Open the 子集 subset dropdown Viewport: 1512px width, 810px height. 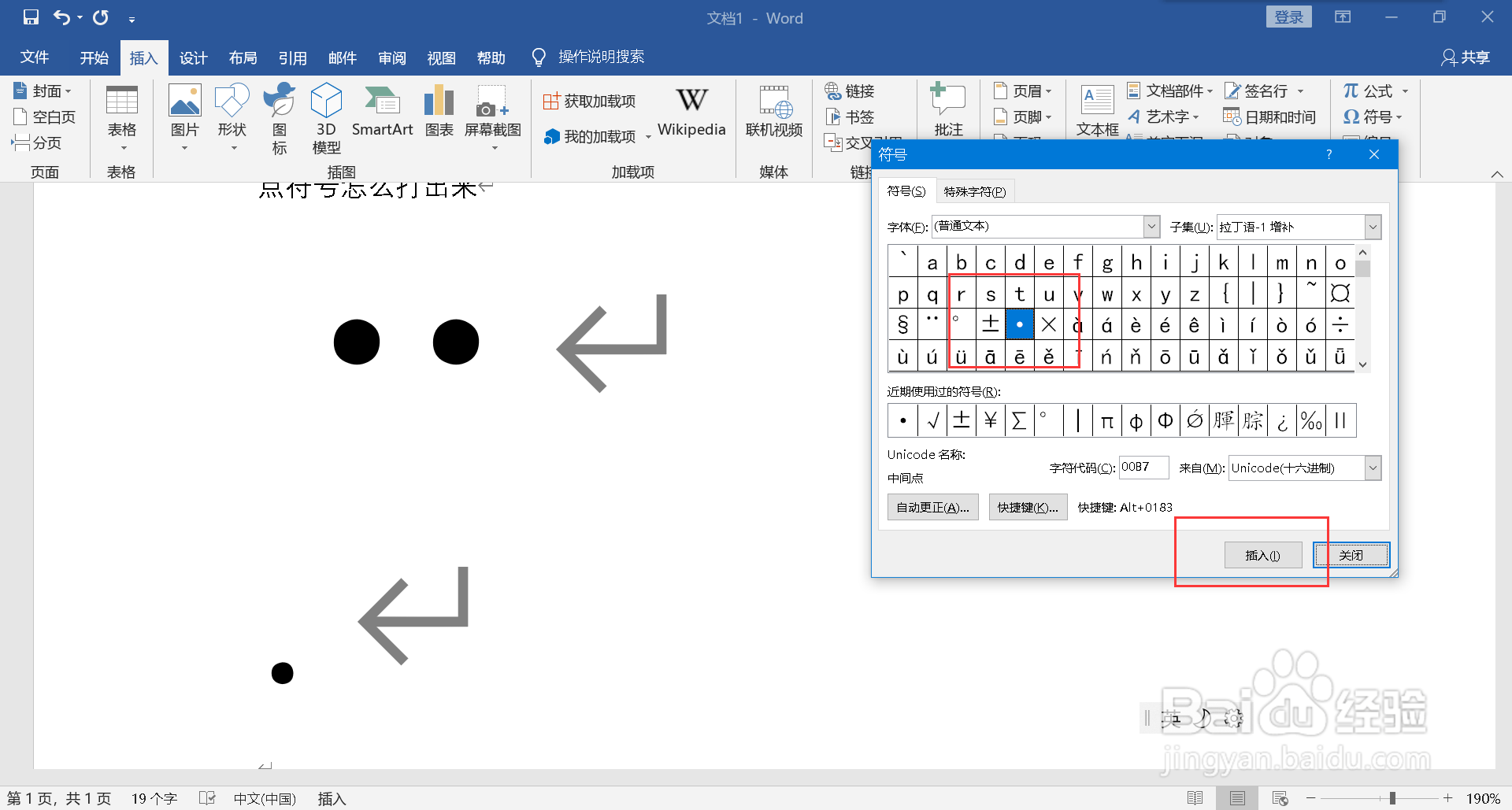(x=1373, y=227)
